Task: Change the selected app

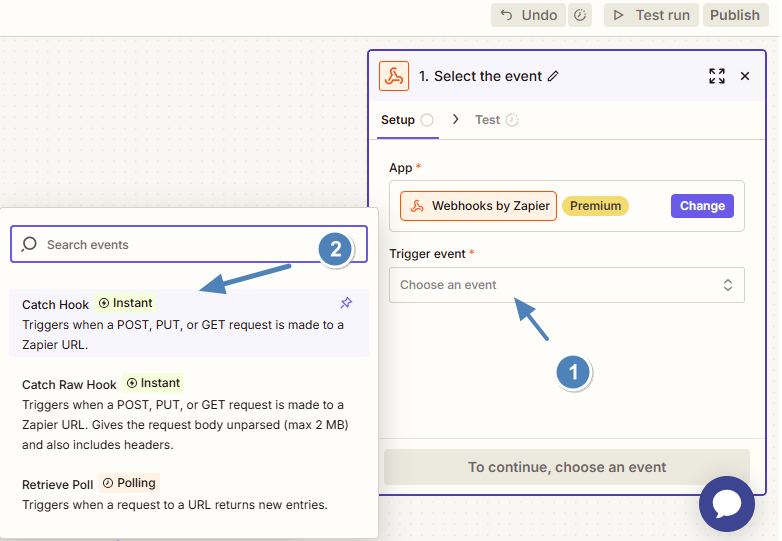Action: 702,206
